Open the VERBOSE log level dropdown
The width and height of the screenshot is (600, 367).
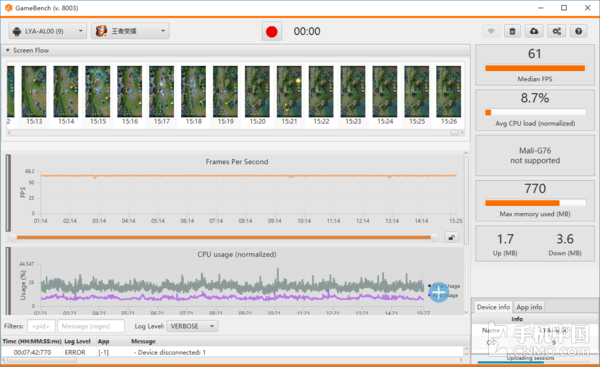click(192, 326)
